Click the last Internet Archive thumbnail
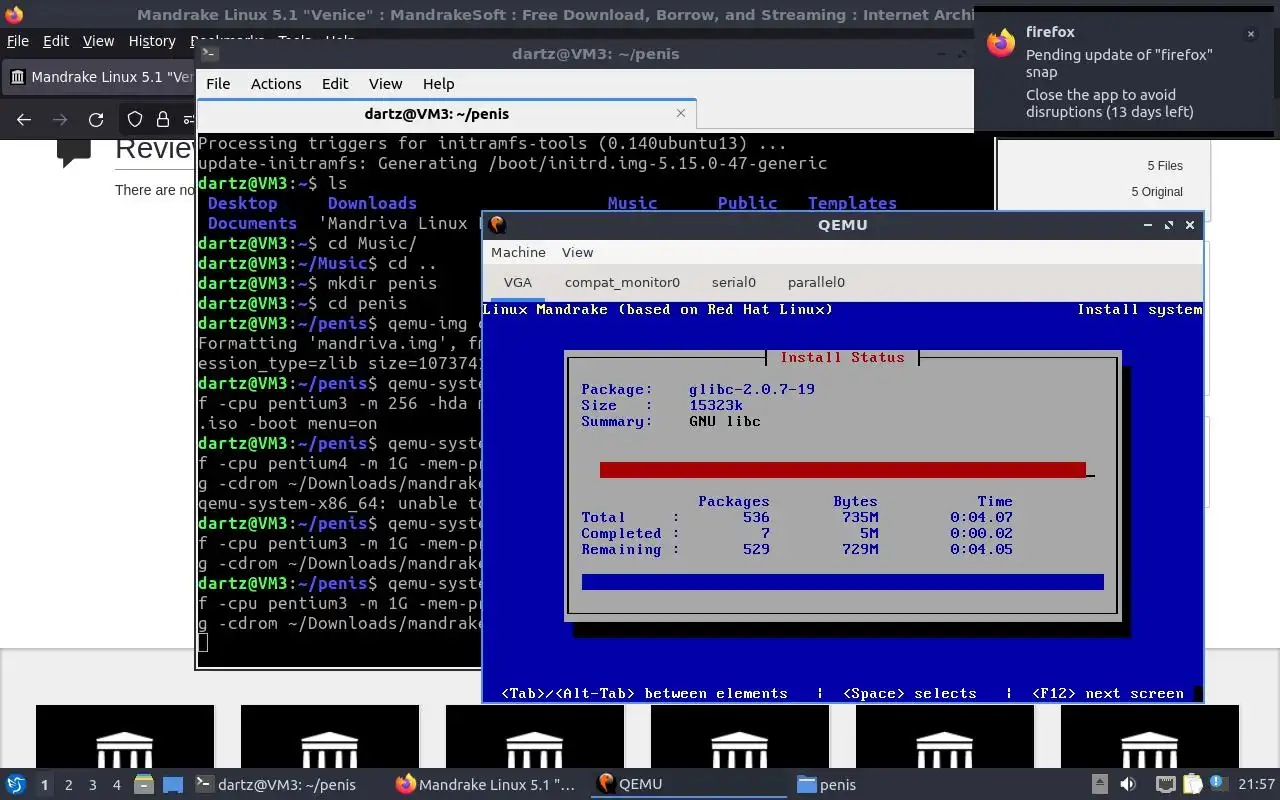 pyautogui.click(x=1150, y=738)
